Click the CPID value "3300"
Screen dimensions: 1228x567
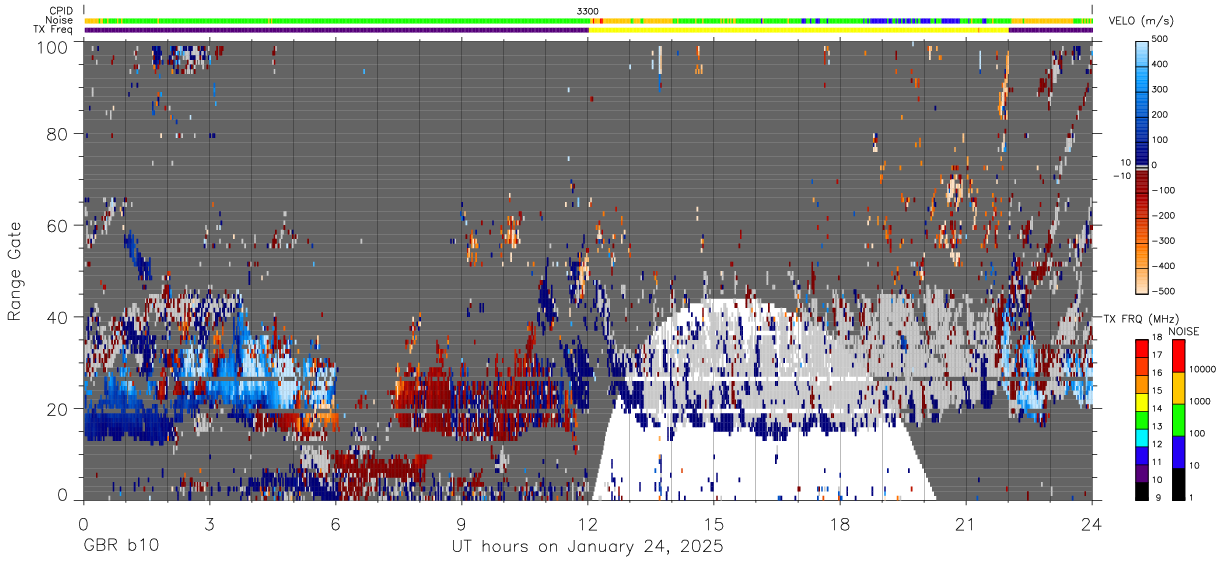coord(588,10)
